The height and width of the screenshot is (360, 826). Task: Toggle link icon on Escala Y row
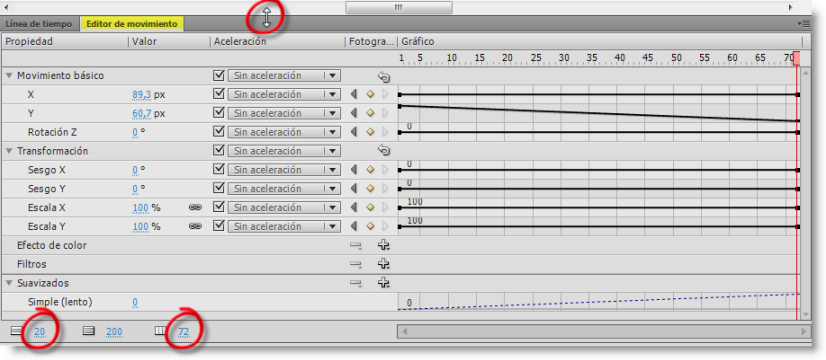(x=195, y=226)
